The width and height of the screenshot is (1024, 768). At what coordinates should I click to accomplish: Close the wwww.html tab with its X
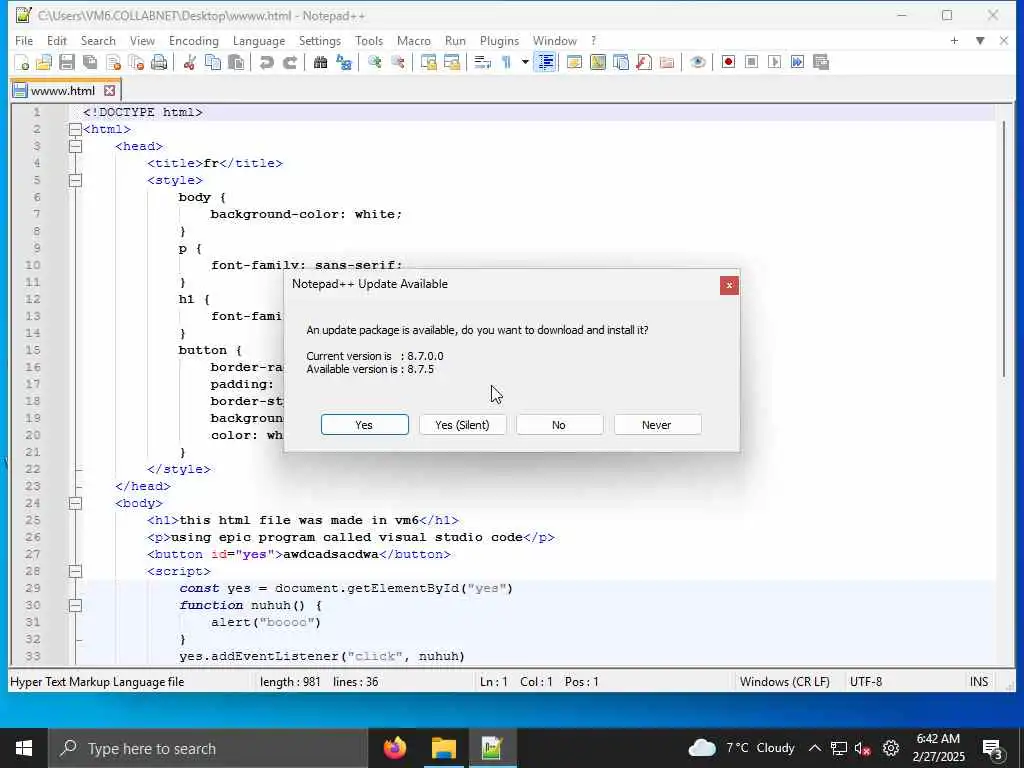tap(110, 91)
